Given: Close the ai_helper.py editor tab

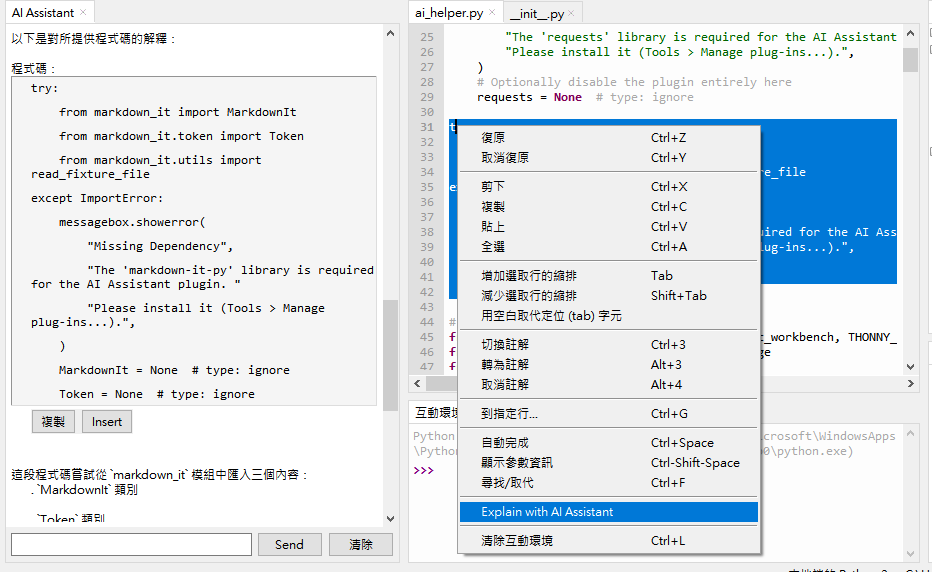Looking at the screenshot, I should pos(492,14).
